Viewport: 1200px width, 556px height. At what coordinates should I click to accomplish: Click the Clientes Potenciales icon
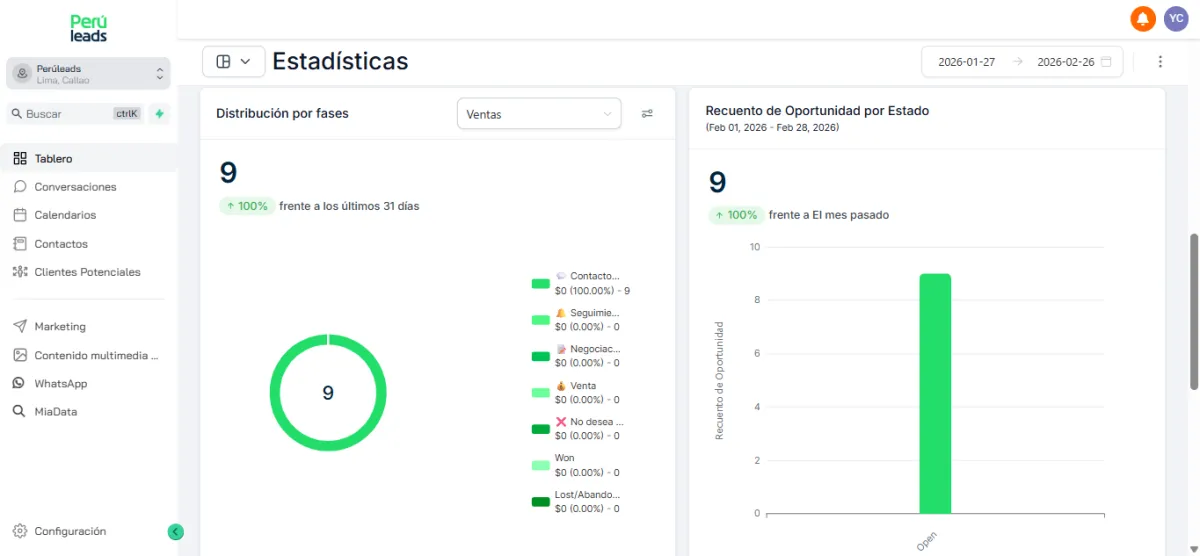[20, 272]
